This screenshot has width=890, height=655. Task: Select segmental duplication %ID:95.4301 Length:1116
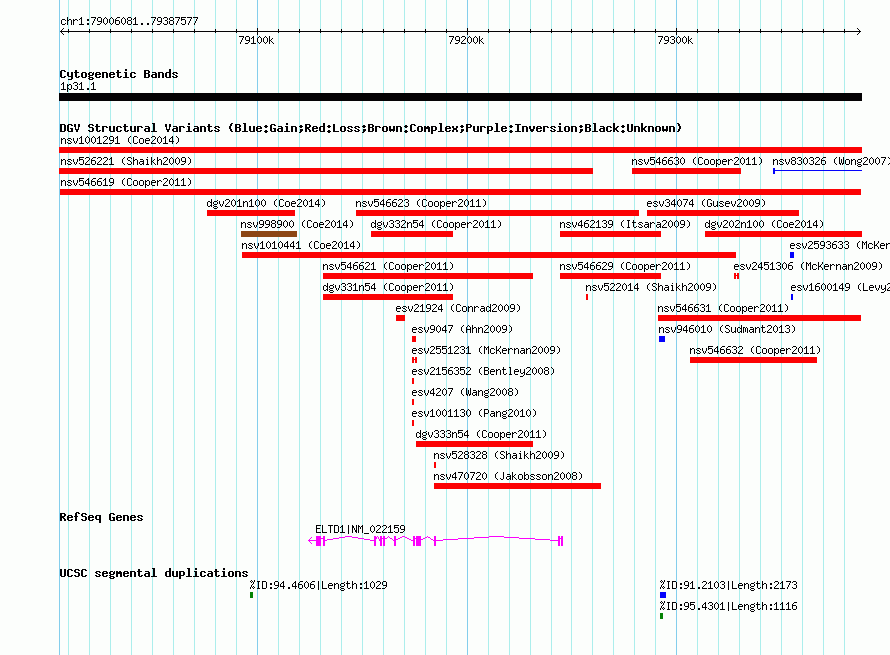tap(661, 616)
